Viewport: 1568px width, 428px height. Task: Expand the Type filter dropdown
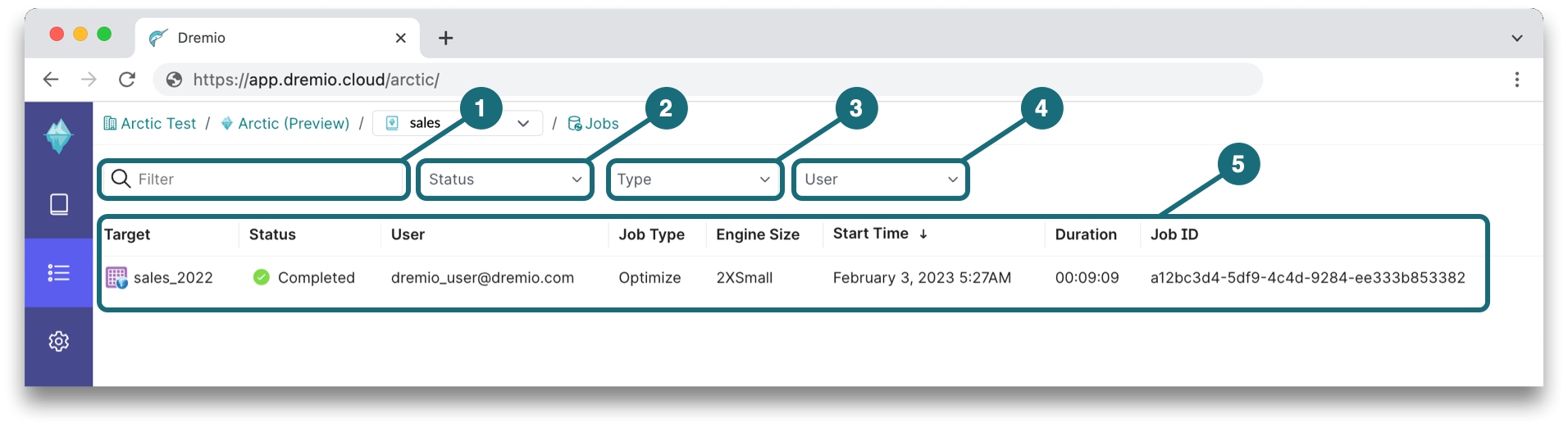[695, 180]
